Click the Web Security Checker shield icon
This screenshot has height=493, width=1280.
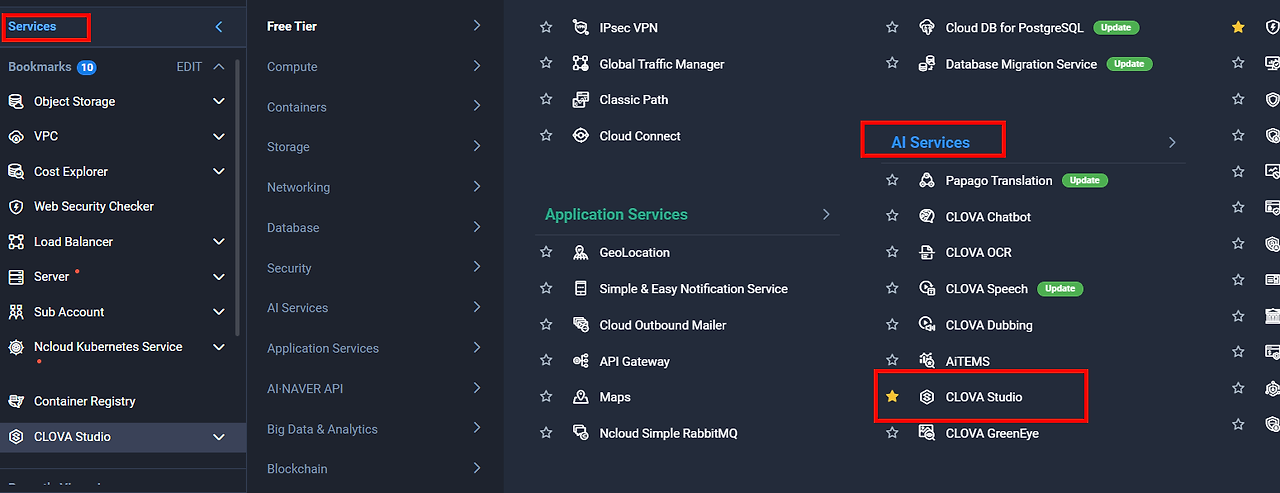click(x=16, y=206)
